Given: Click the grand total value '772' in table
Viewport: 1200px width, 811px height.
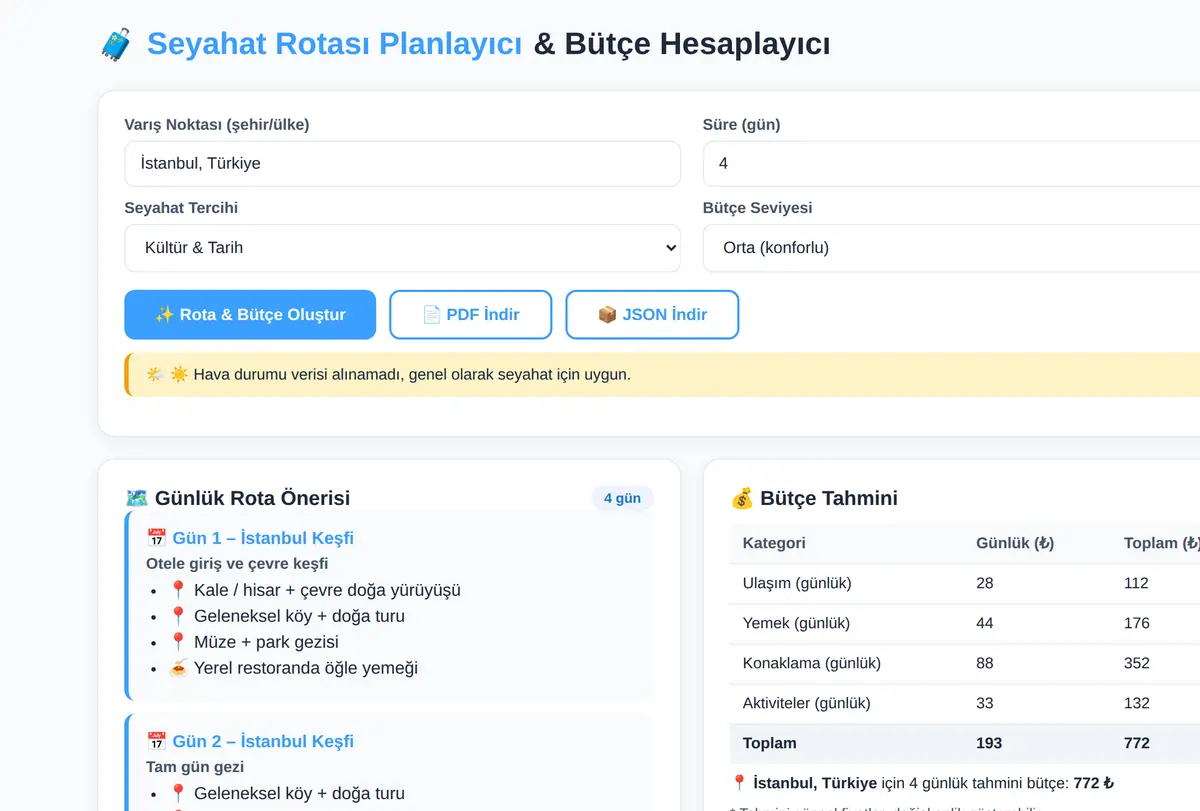Looking at the screenshot, I should (x=1137, y=743).
